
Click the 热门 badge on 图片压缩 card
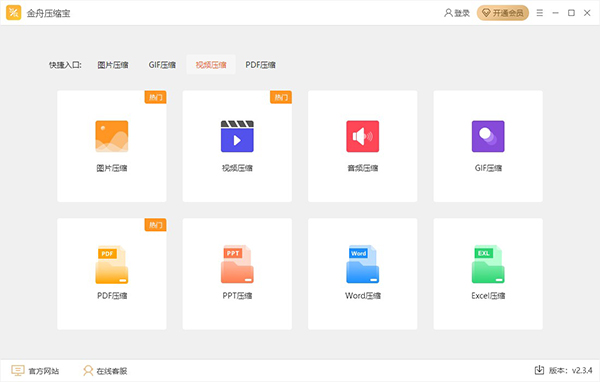click(155, 97)
